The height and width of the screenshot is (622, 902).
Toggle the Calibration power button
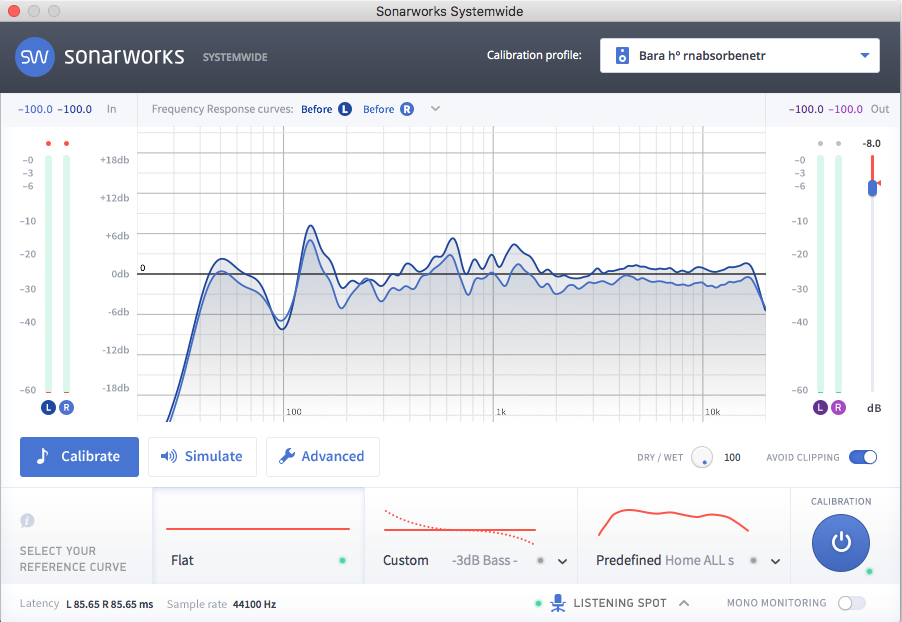840,543
